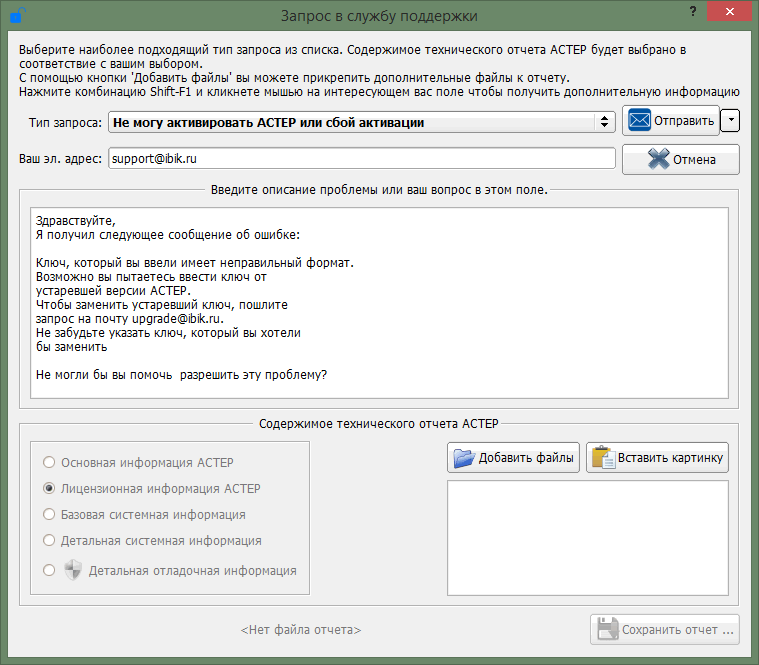This screenshot has height=665, width=759.
Task: Click the <Нет файла отчета> label
Action: [x=301, y=630]
